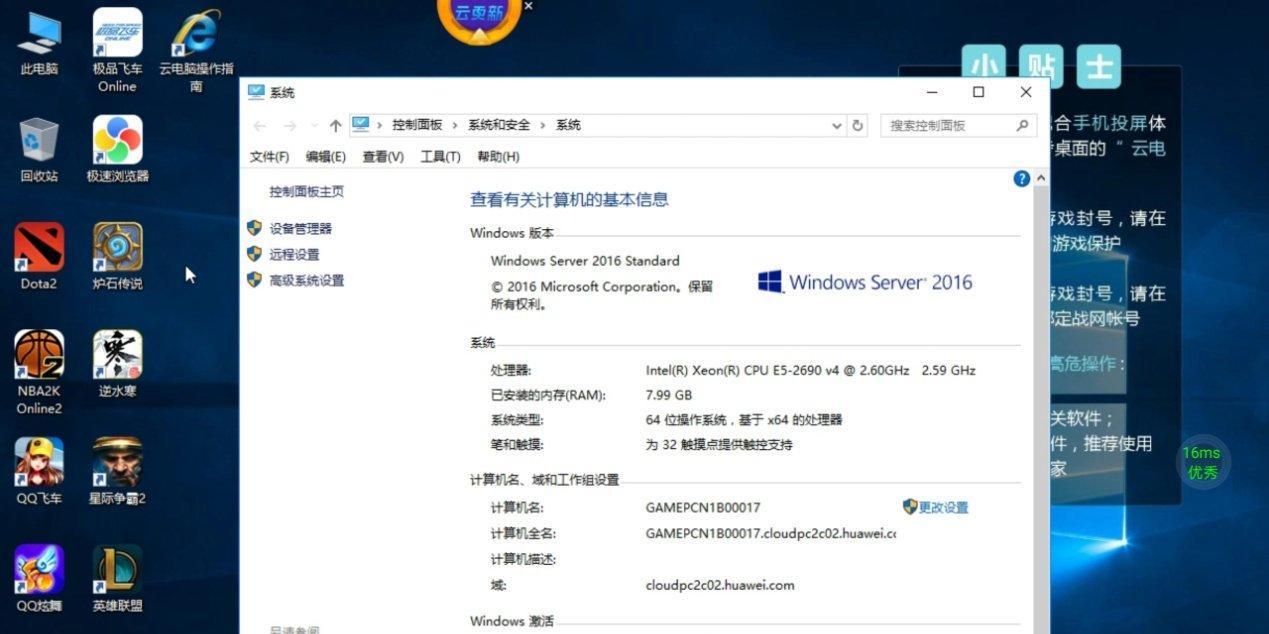Select the 英雄联盟 desktop shortcut
Image resolution: width=1269 pixels, height=634 pixels.
click(x=117, y=579)
